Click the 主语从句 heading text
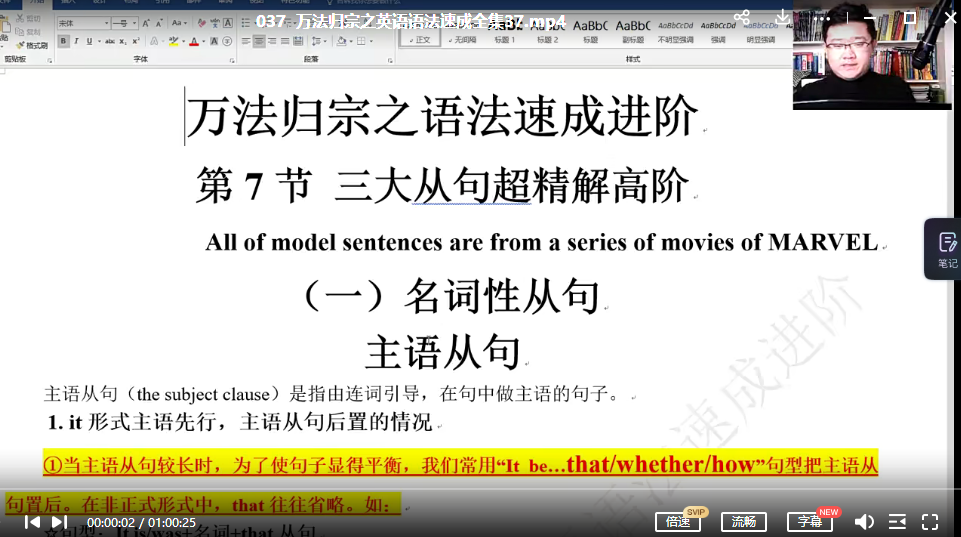 pos(443,352)
